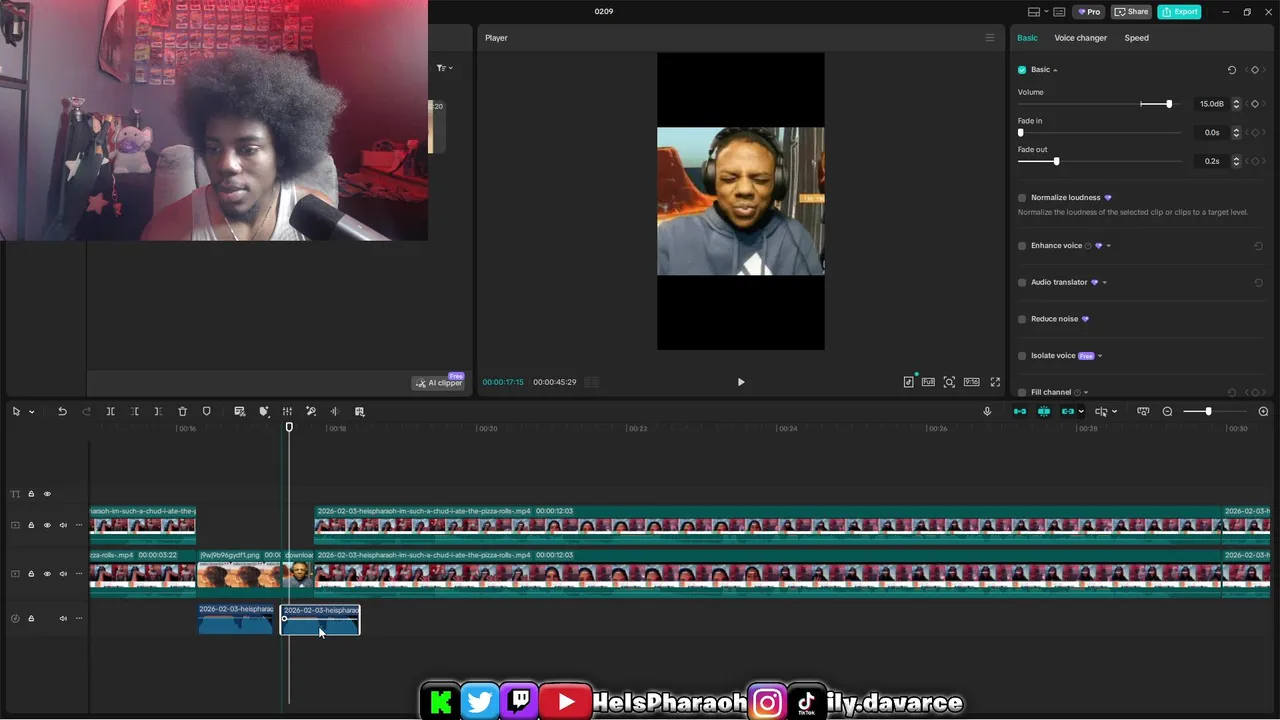Click the Fade in 0.0s value field
Screen dimensions: 1280x720
[1211, 132]
